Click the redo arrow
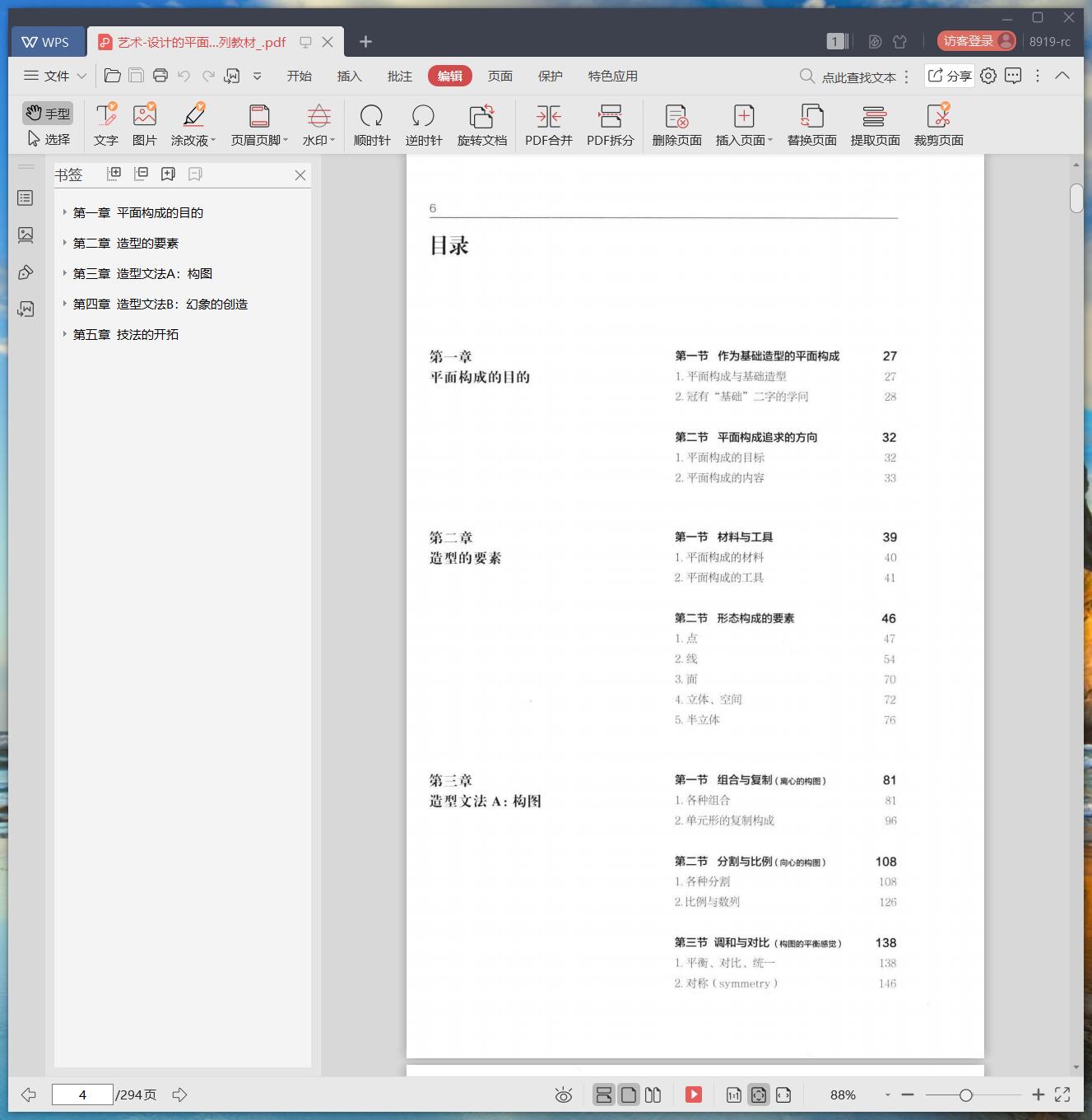Viewport: 1092px width, 1120px height. 208,76
